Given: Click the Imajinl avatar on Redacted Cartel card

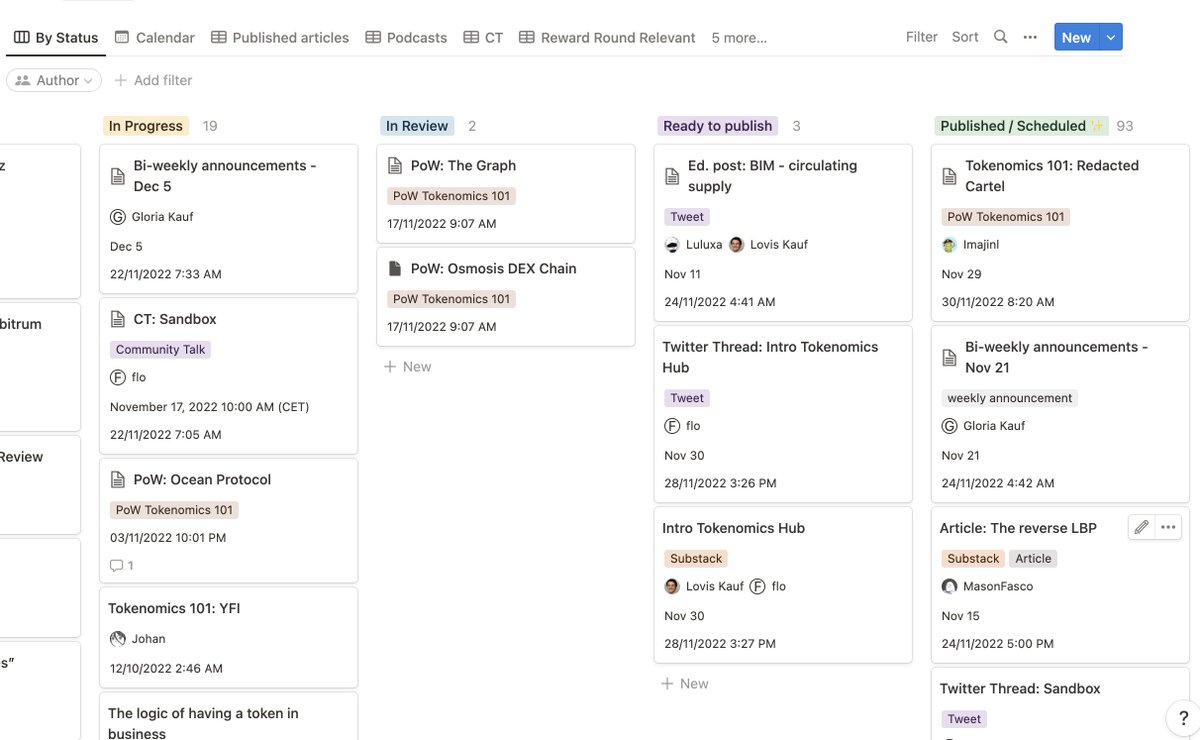Looking at the screenshot, I should 950,245.
